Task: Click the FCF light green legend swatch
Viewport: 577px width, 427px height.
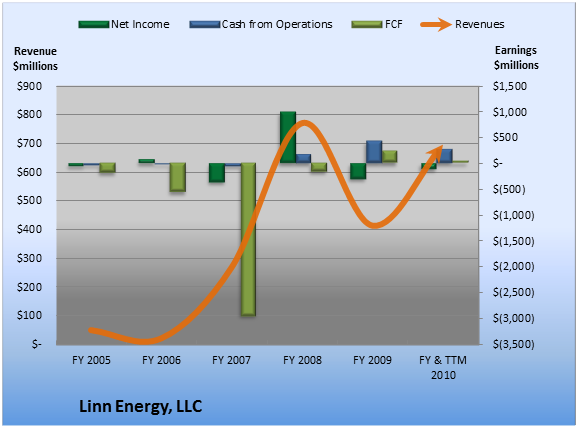Action: pos(367,25)
